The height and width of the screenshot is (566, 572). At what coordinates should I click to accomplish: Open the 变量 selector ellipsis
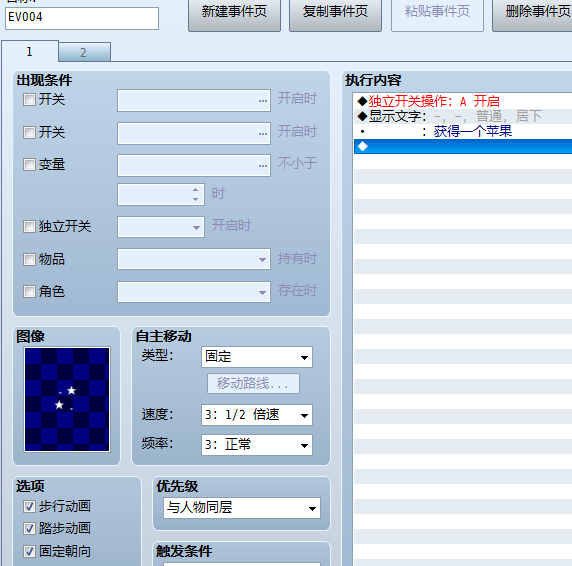pyautogui.click(x=263, y=166)
